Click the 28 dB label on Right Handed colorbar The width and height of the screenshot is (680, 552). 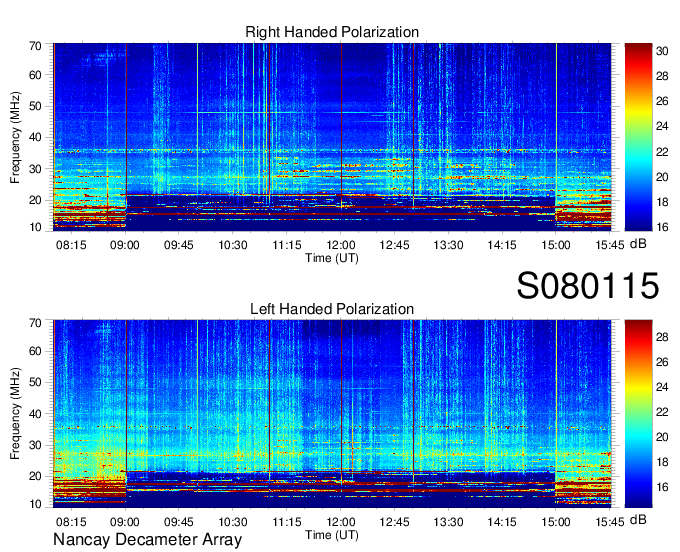pos(662,76)
